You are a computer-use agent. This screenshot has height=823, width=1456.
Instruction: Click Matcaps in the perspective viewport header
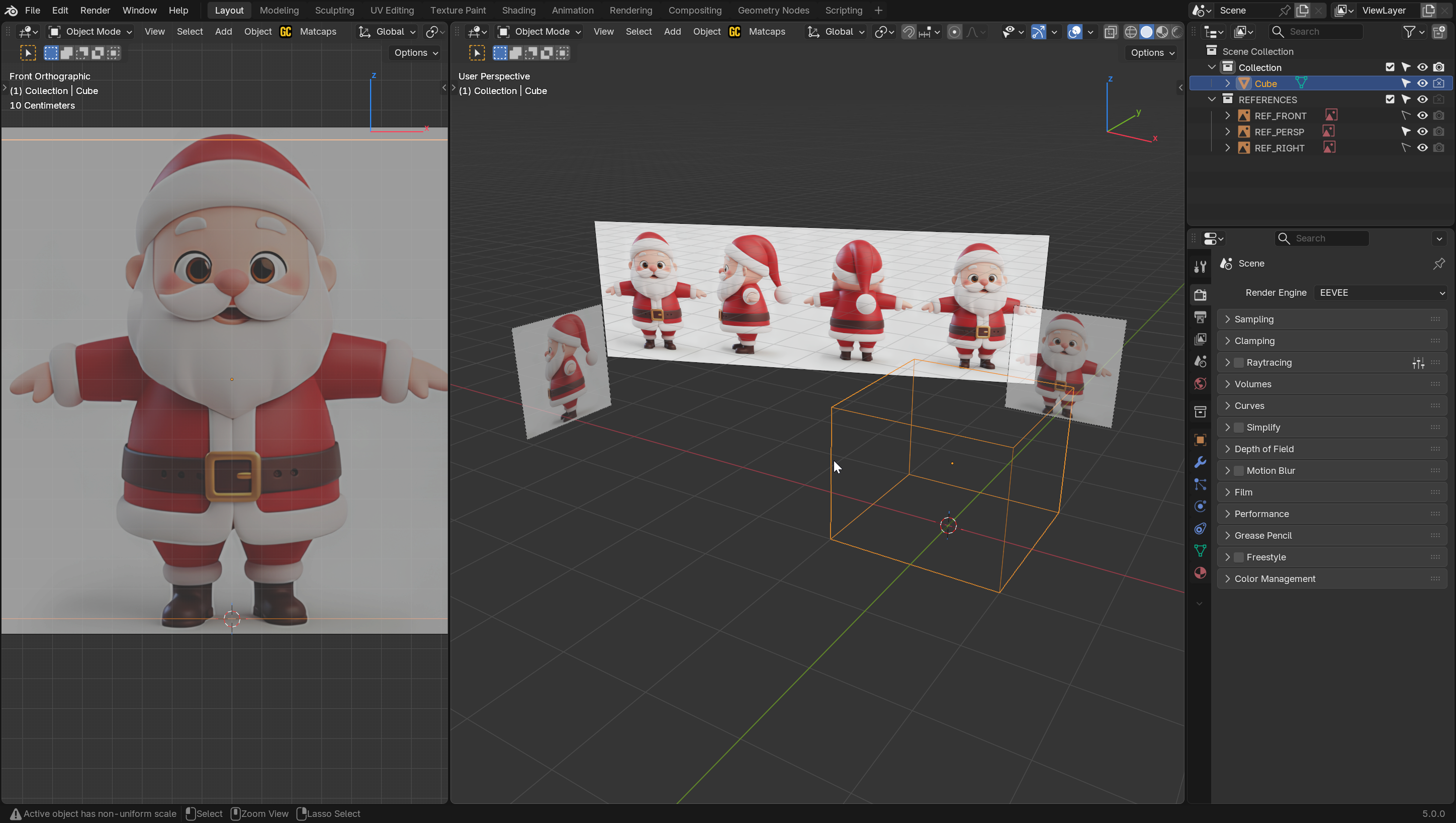(x=766, y=32)
